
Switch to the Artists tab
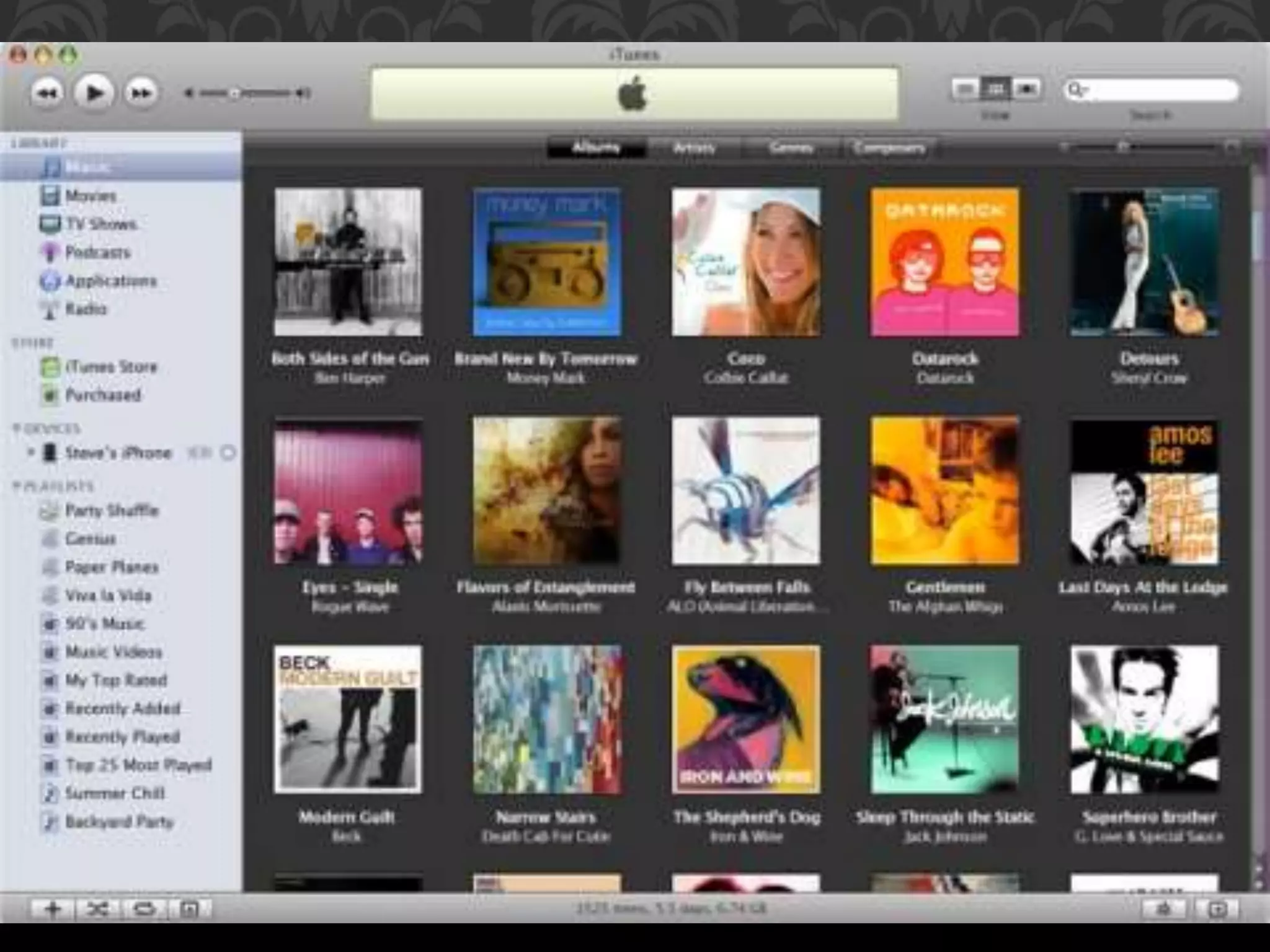tap(693, 148)
